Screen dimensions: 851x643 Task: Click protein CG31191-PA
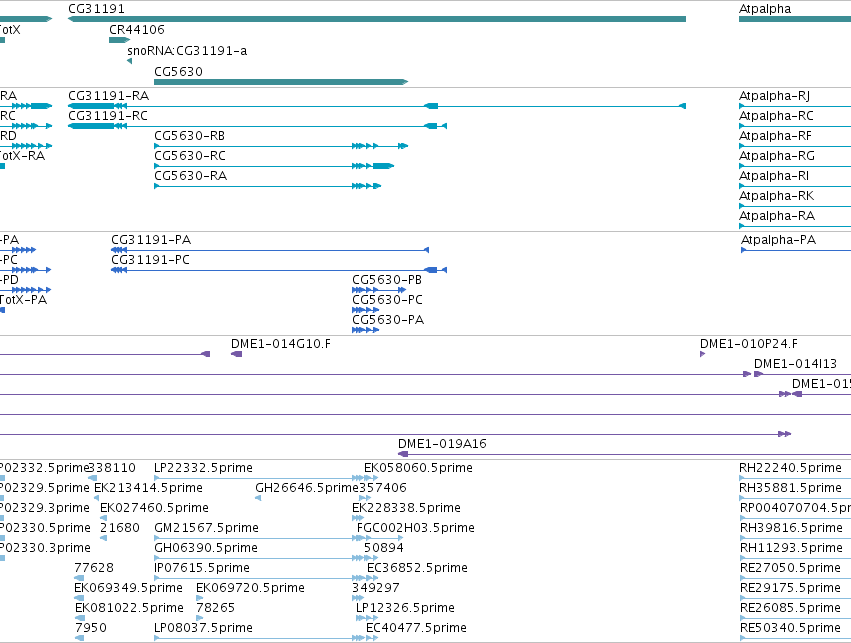[151, 240]
